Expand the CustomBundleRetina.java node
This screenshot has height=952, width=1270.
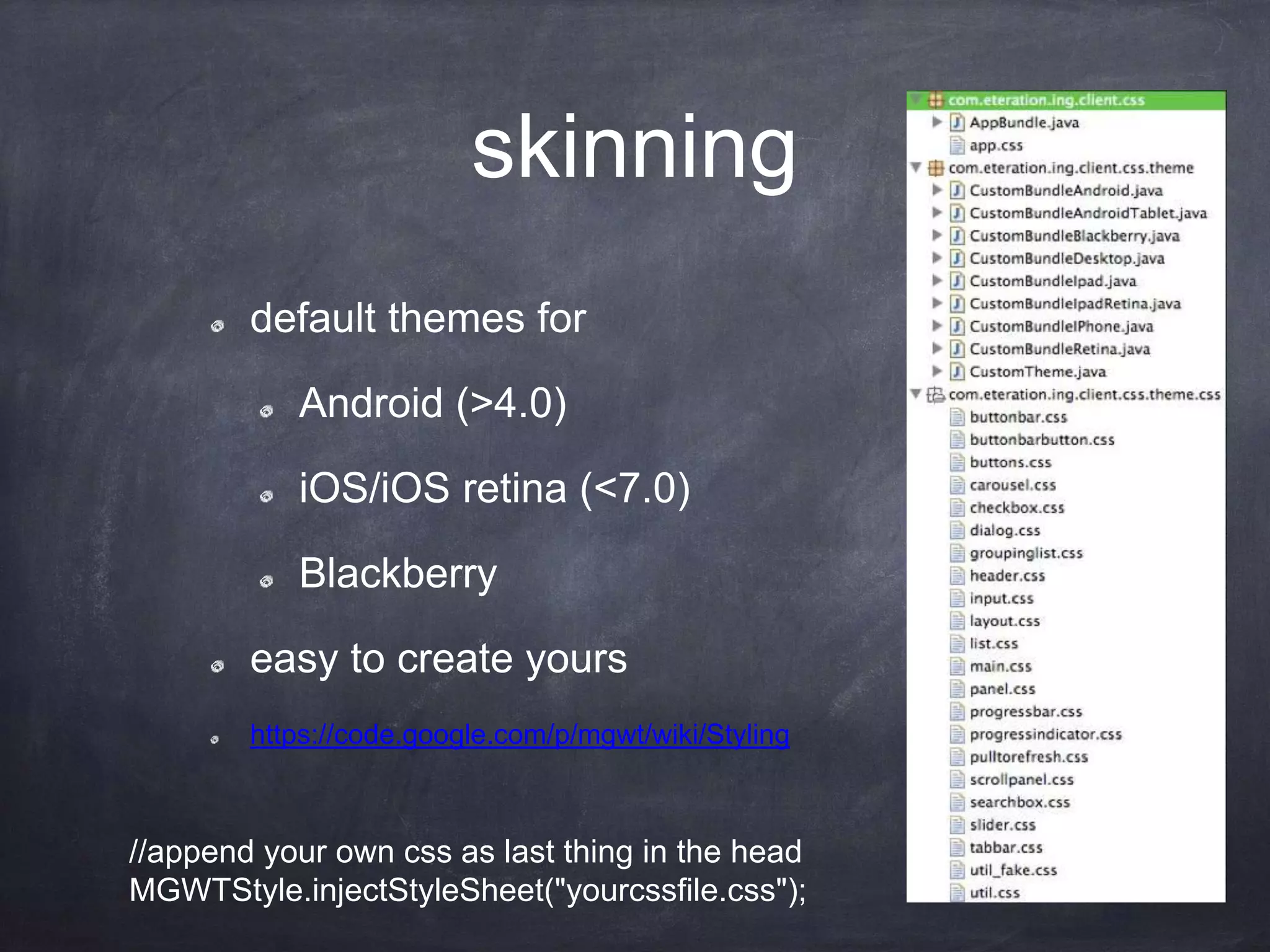click(x=937, y=348)
